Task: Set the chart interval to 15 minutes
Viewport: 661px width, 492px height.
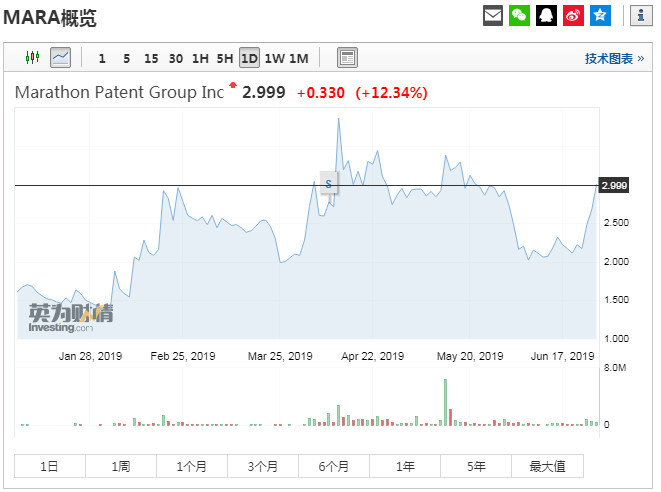Action: (x=151, y=58)
